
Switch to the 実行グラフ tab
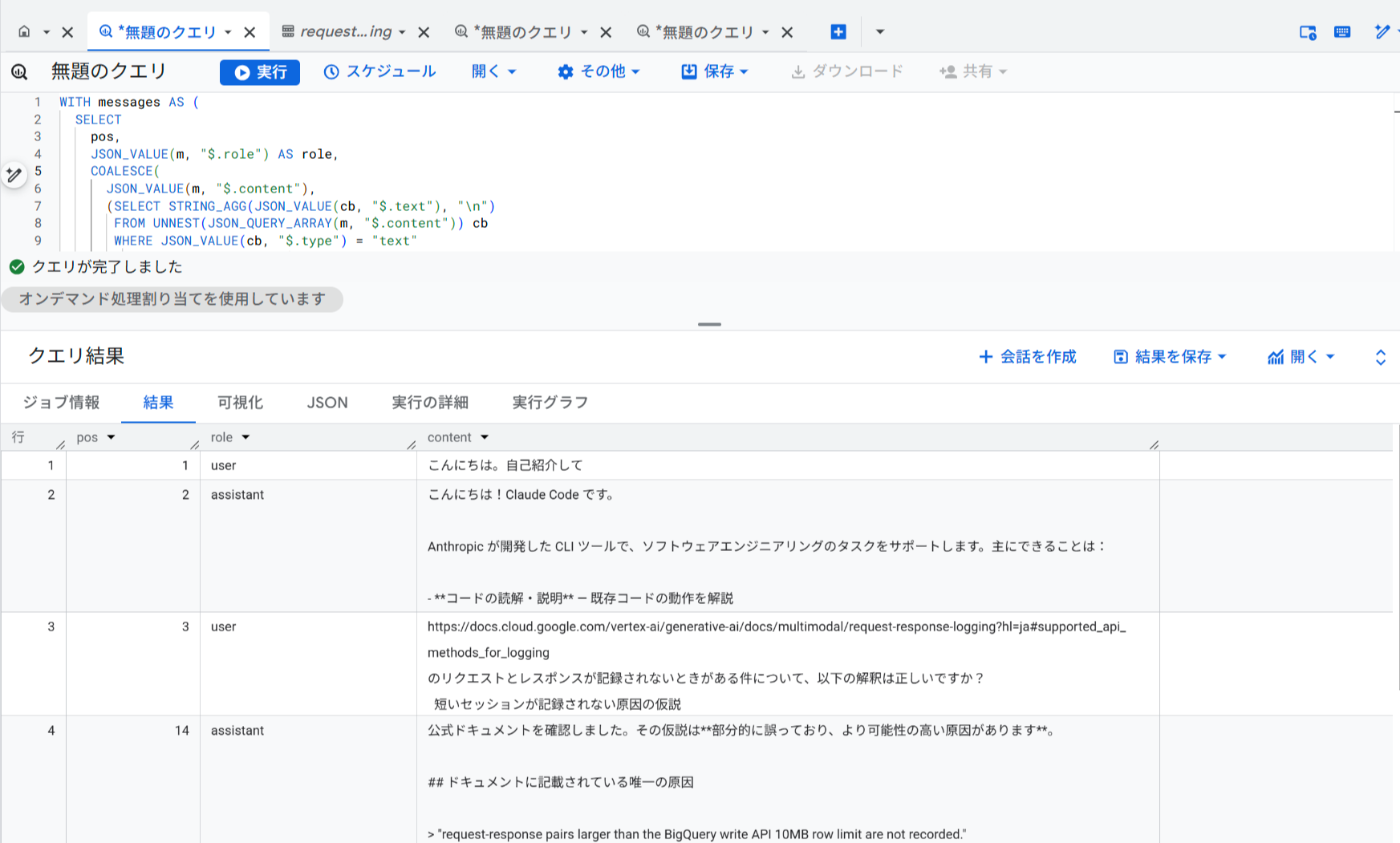[x=550, y=403]
